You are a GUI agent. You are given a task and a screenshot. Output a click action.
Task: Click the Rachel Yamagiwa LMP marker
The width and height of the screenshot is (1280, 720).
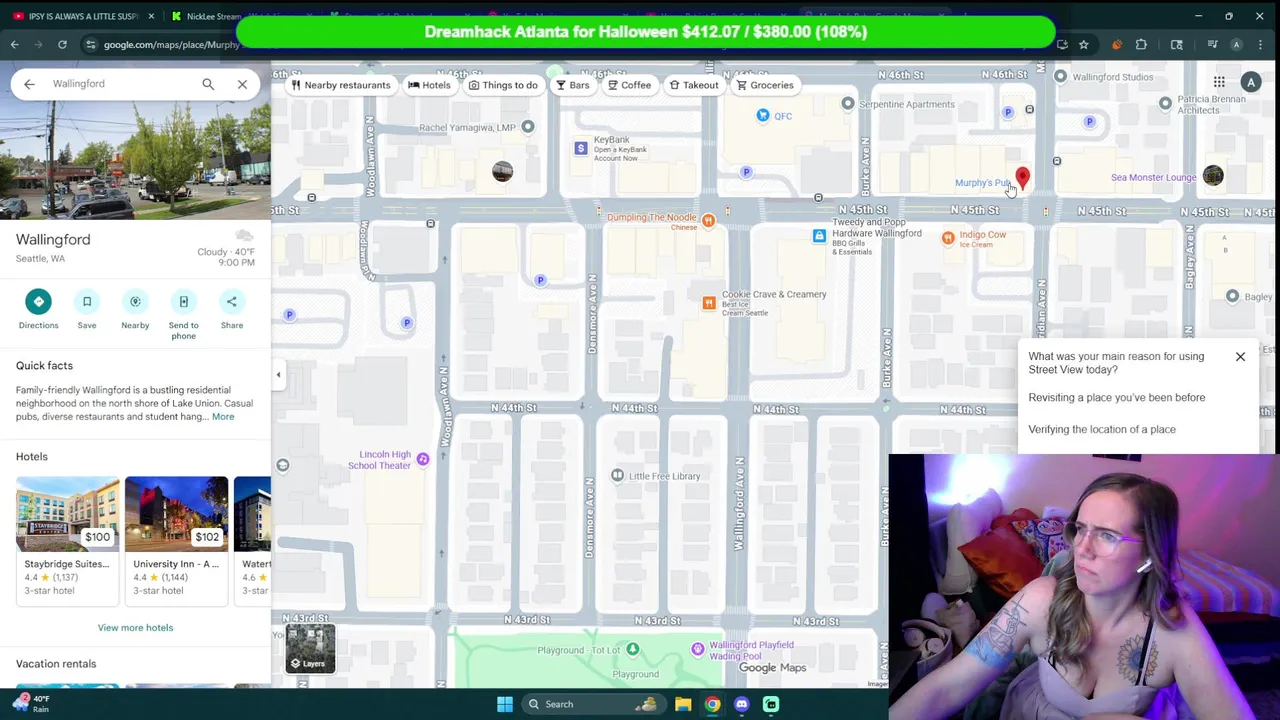click(528, 127)
